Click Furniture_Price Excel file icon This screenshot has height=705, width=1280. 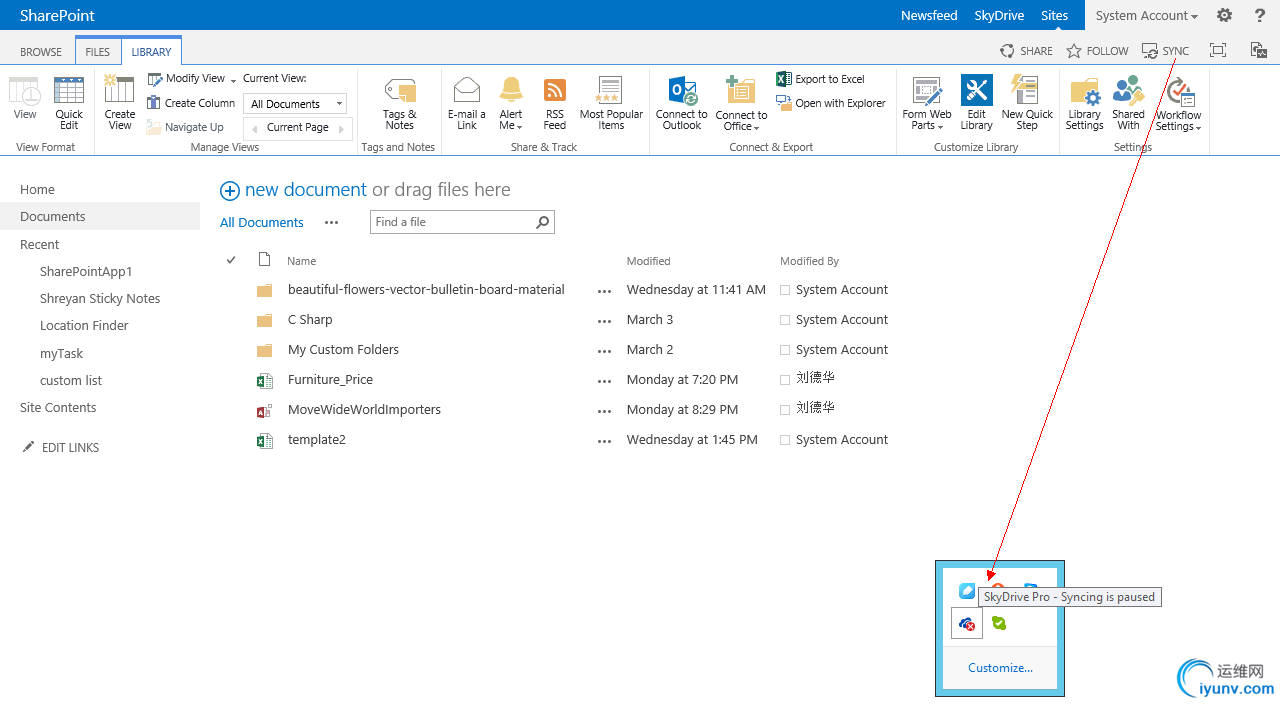click(x=264, y=380)
